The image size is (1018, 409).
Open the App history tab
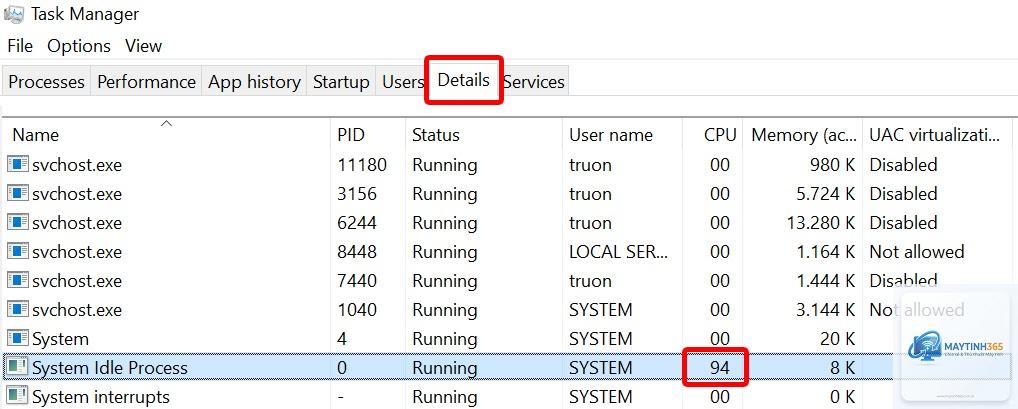click(x=254, y=82)
